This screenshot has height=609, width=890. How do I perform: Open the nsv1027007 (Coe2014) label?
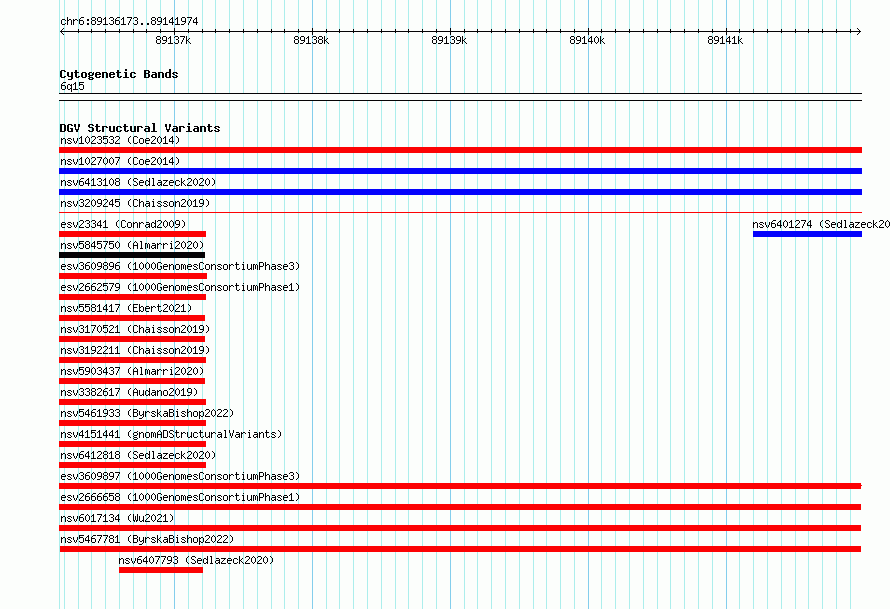click(x=120, y=161)
